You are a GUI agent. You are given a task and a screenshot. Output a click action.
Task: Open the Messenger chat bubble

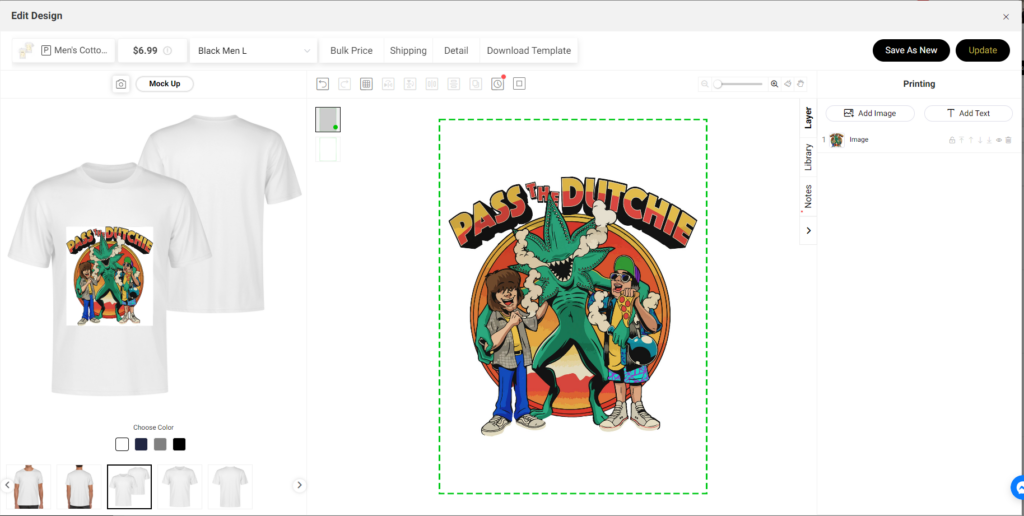pos(1017,487)
